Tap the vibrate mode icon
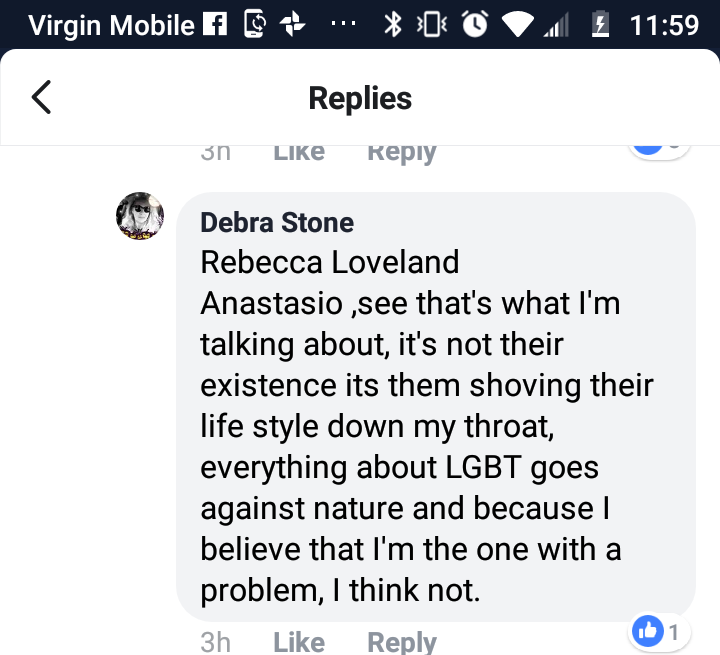The width and height of the screenshot is (720, 655). coord(430,25)
